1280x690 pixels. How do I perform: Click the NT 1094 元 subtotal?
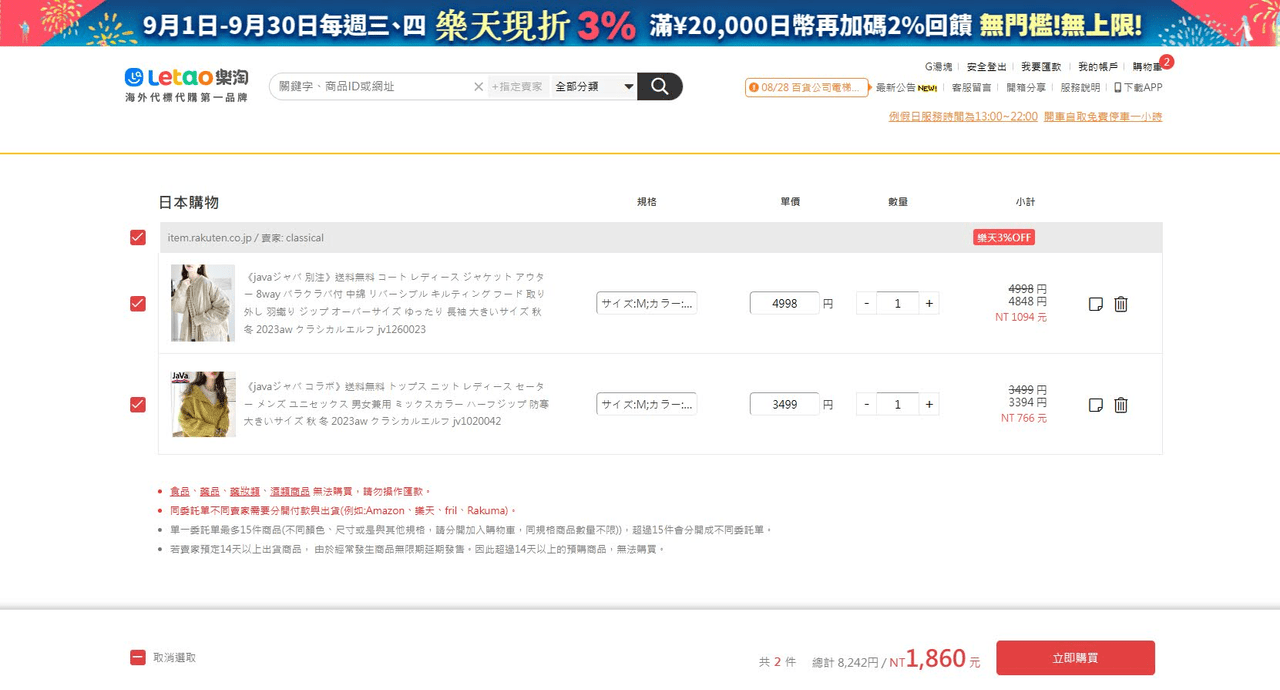(x=1021, y=317)
